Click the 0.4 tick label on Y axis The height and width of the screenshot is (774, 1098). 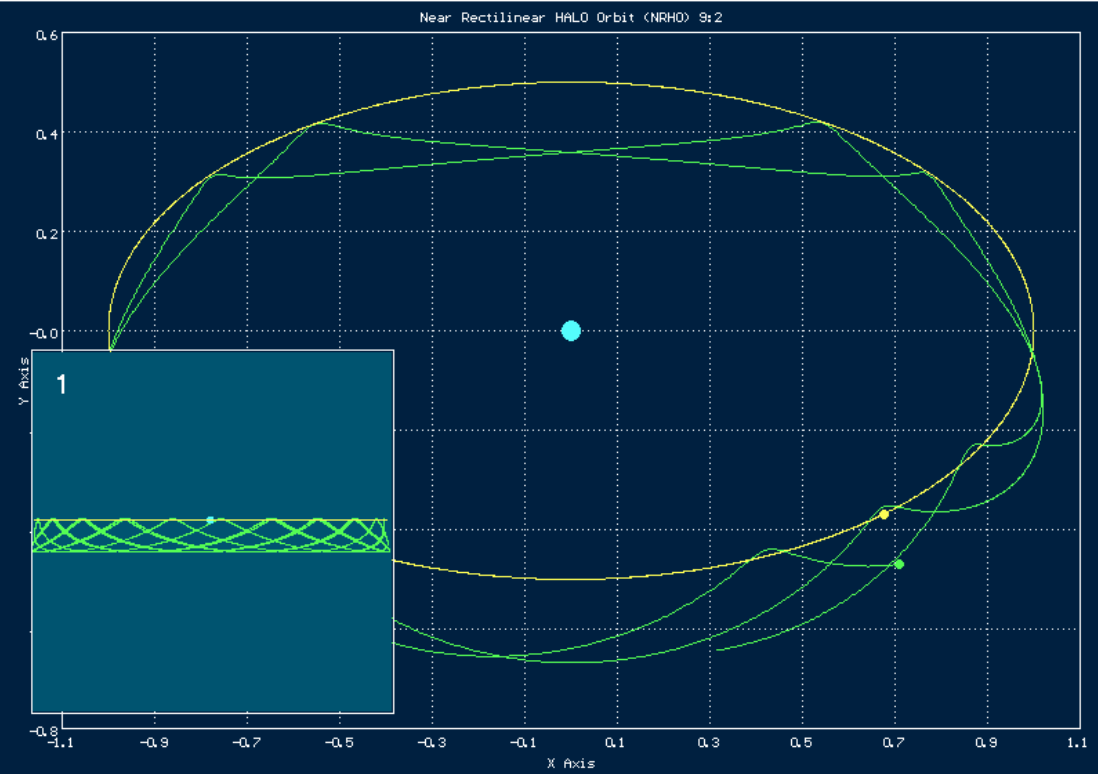[46, 133]
